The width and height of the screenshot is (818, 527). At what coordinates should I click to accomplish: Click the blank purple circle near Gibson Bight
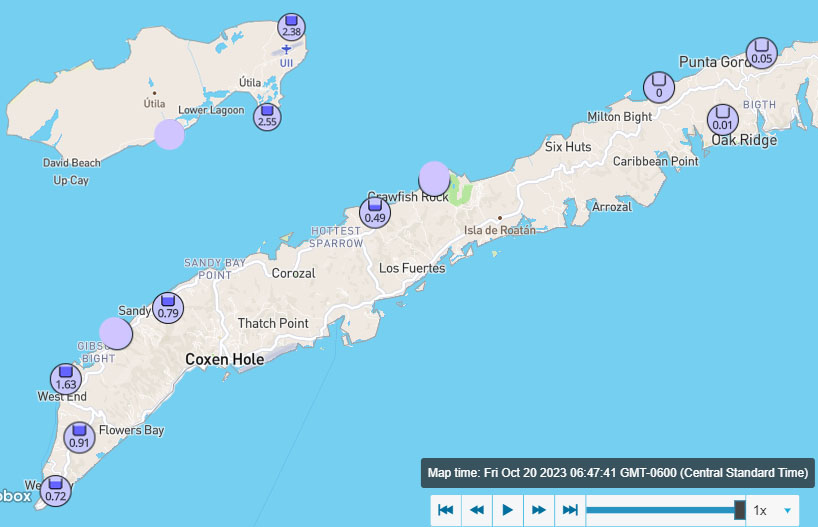click(116, 333)
